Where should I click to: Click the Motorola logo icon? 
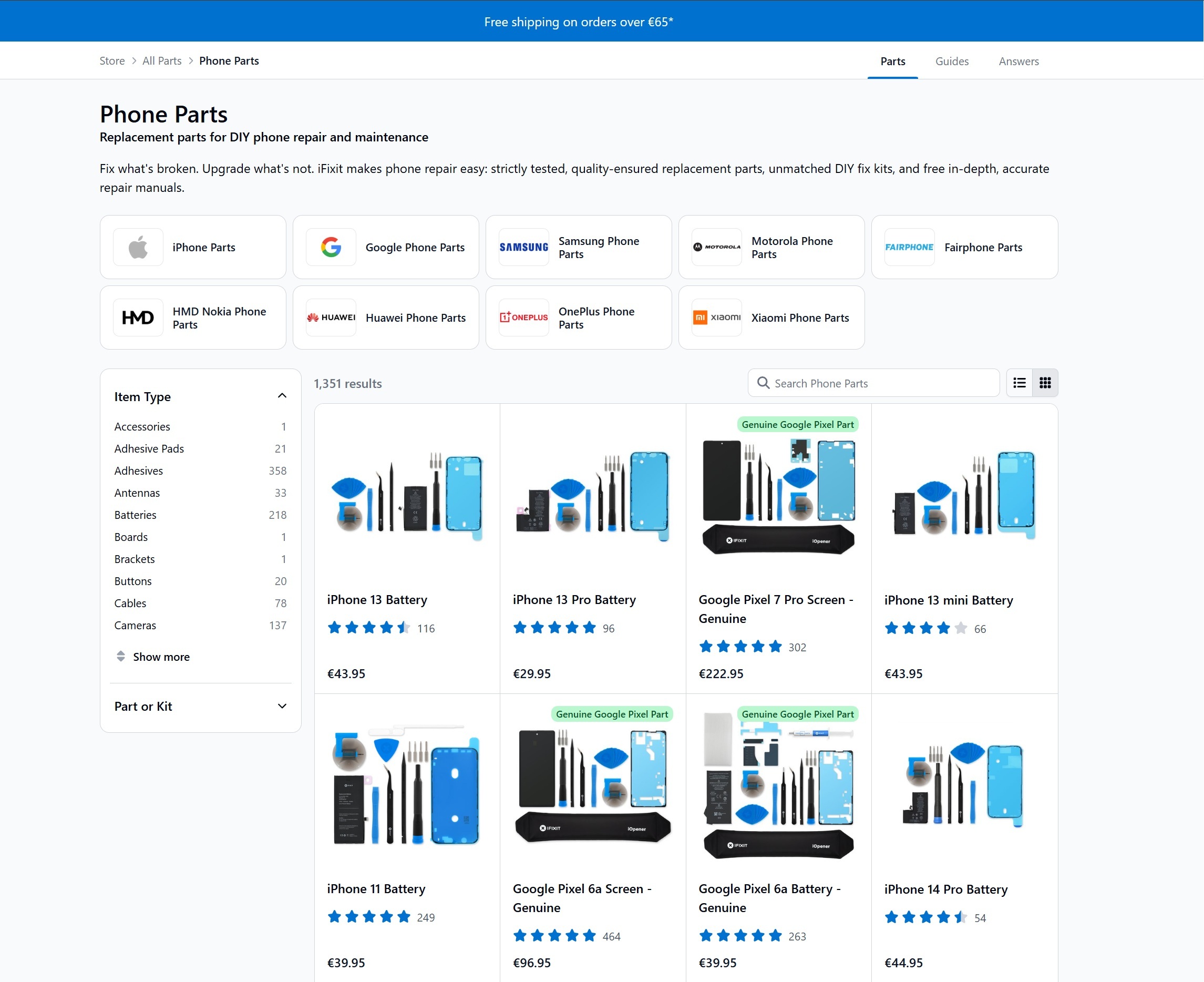tap(716, 247)
